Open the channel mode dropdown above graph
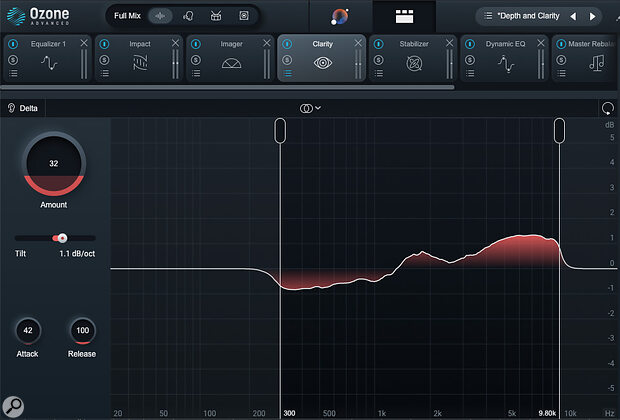 (310, 107)
